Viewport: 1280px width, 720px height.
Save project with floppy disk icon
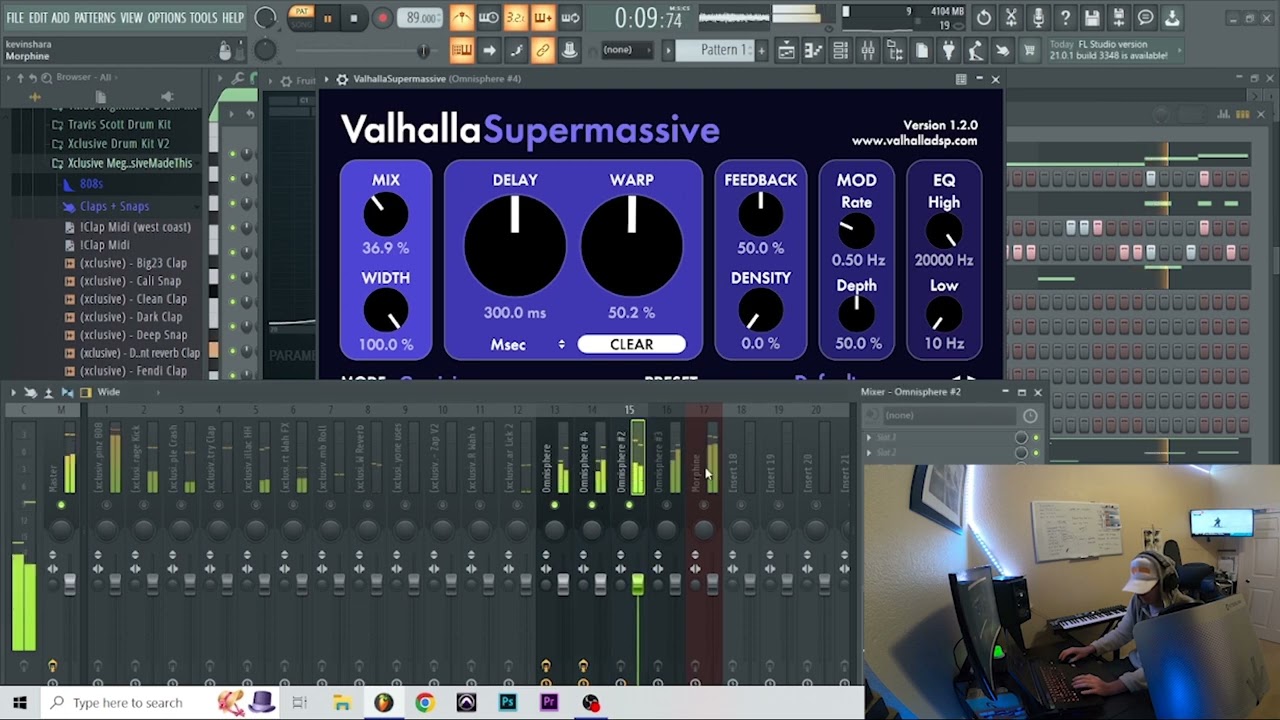[x=1092, y=18]
